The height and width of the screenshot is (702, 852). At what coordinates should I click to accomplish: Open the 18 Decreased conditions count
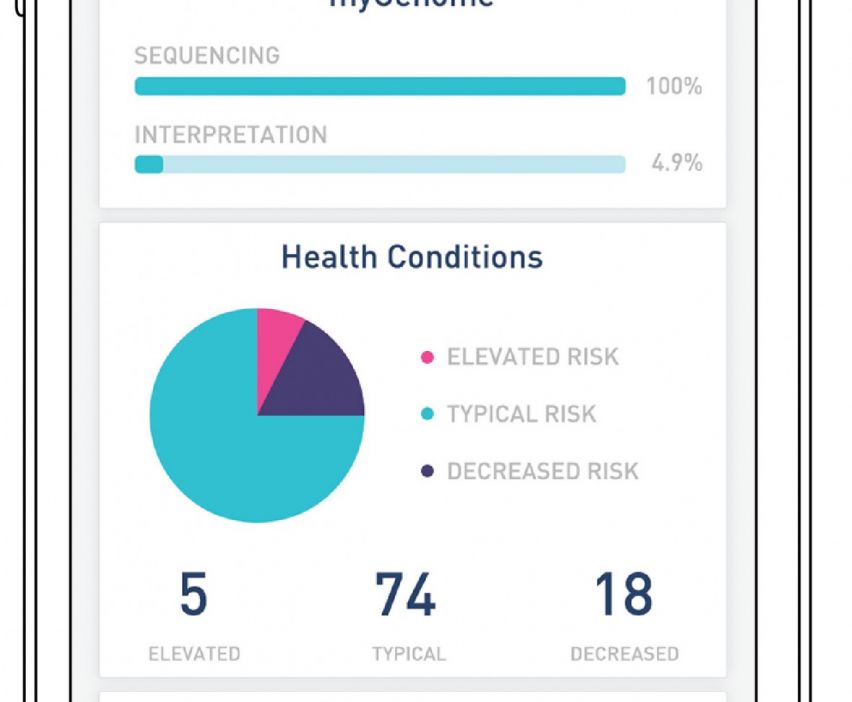623,594
